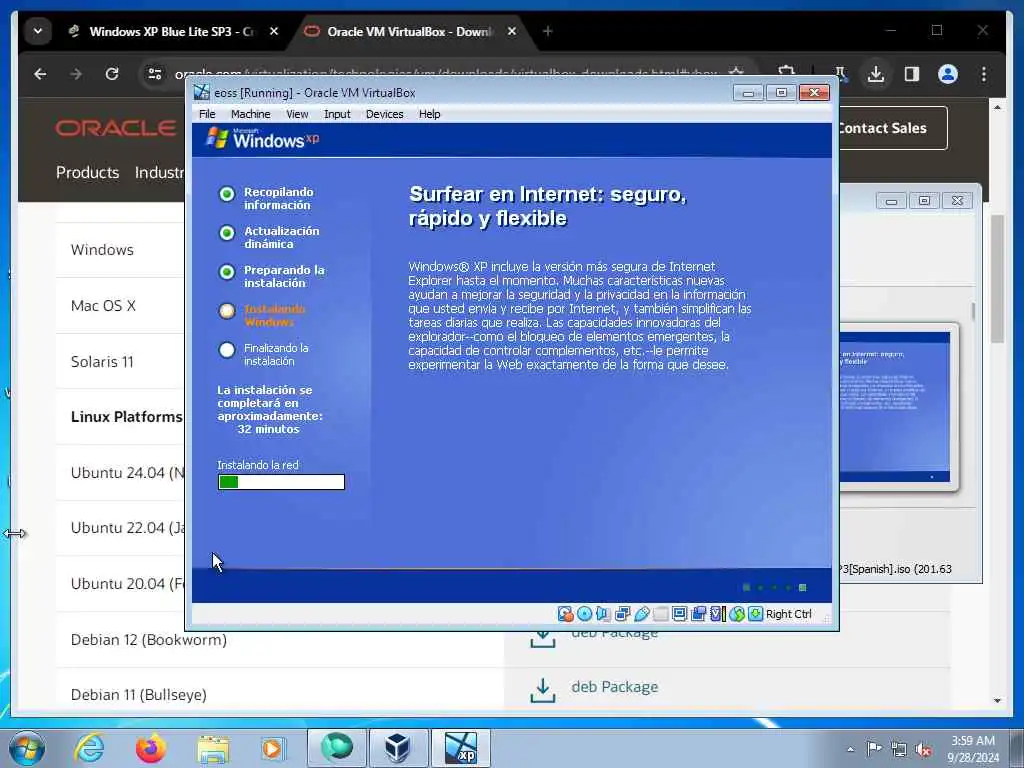This screenshot has height=768, width=1024.
Task: Click Preparando la instalación step indicator
Action: point(227,272)
